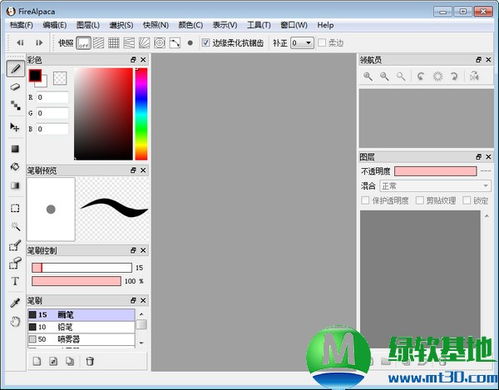Open the Select menu (S)

[121, 25]
